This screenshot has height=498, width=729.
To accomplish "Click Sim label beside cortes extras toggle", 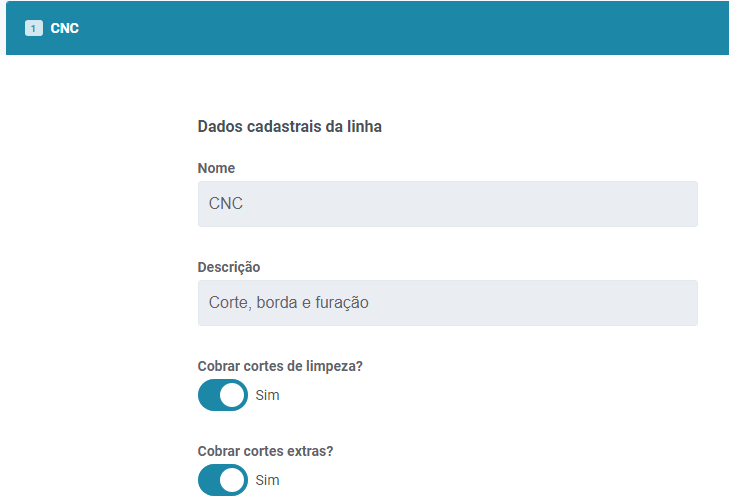I will [268, 480].
